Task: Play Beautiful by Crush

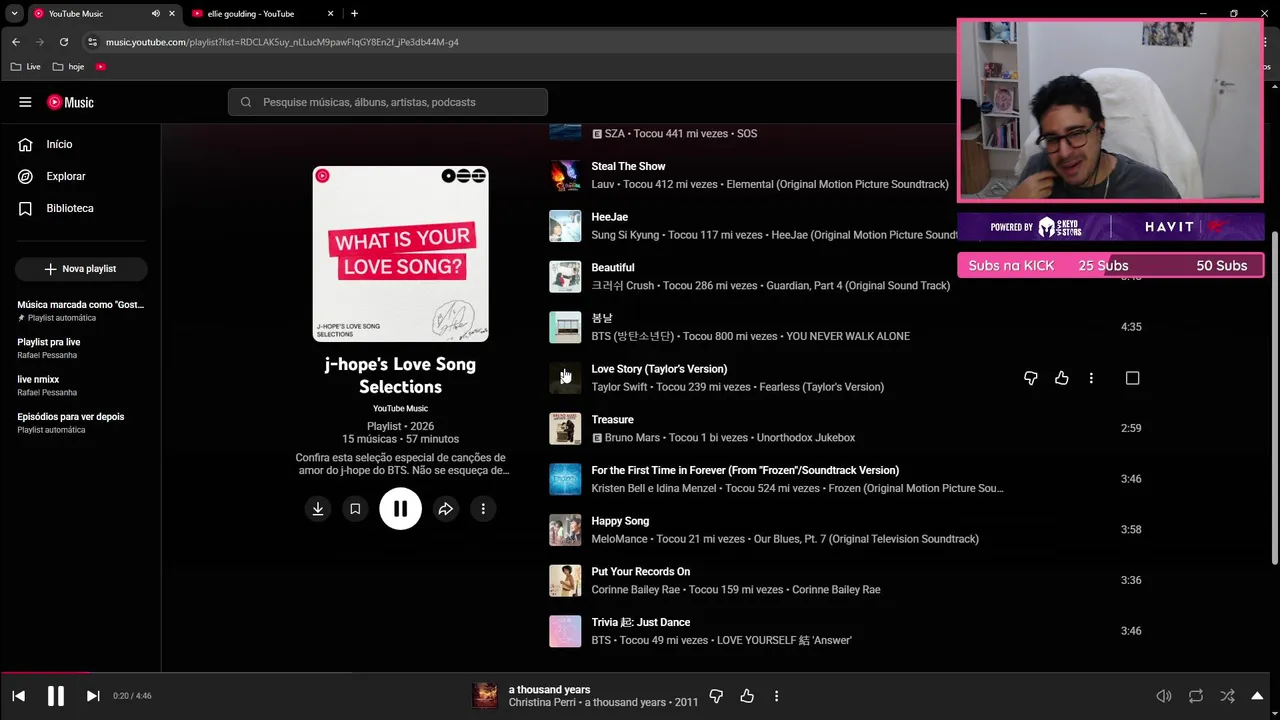Action: pos(565,277)
